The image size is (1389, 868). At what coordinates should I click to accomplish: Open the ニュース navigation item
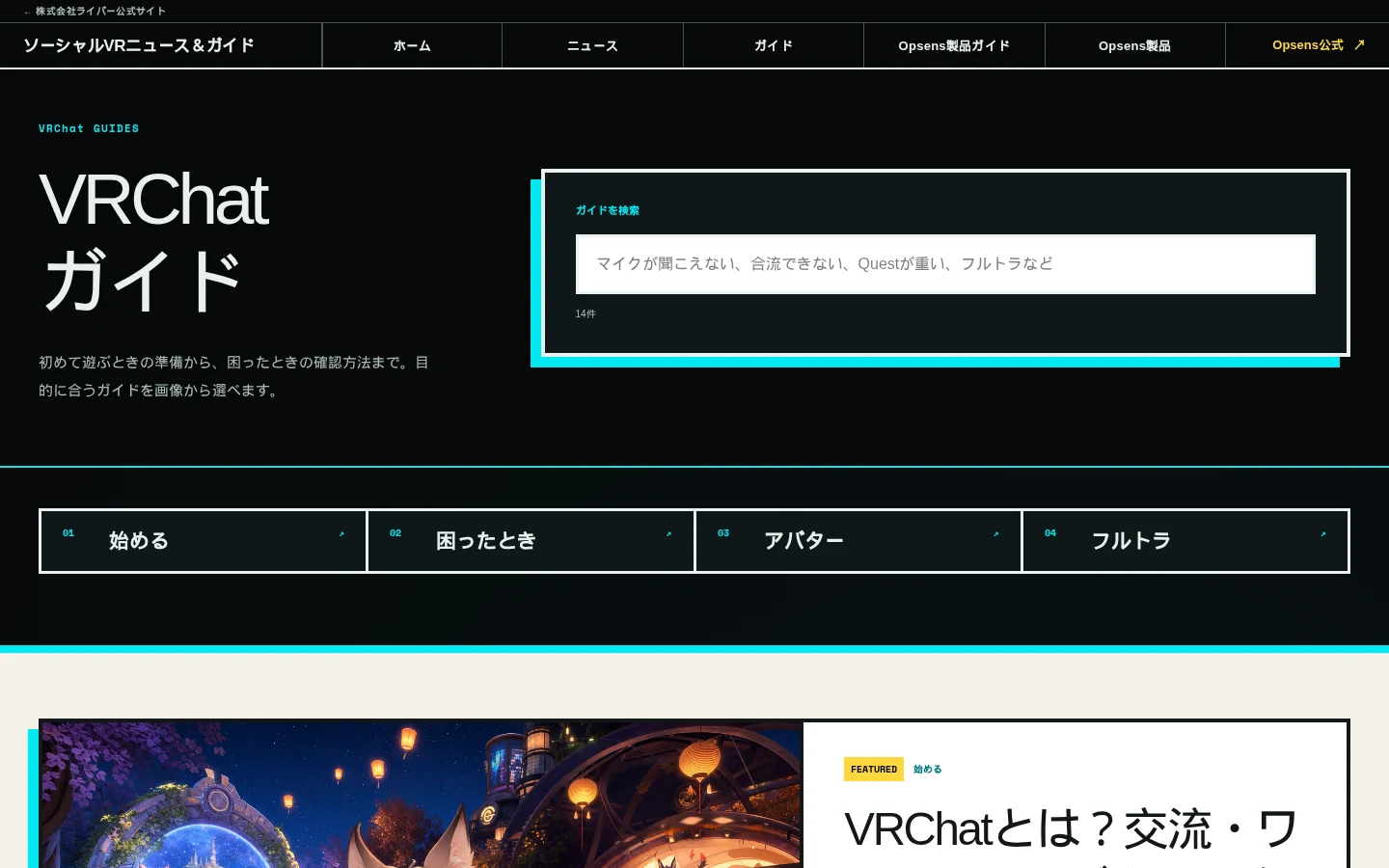592,45
